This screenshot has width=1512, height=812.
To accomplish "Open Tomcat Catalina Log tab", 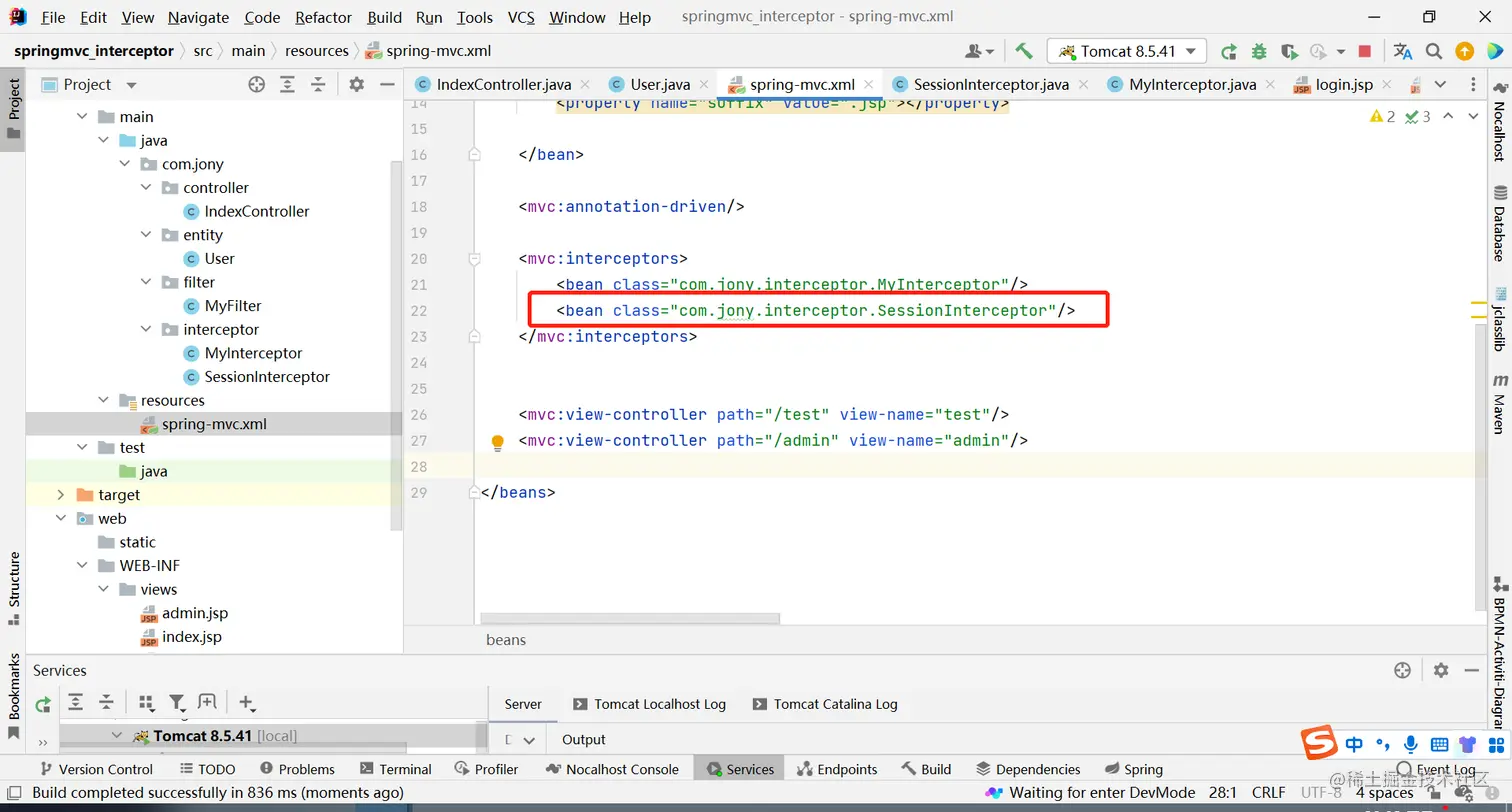I will click(x=826, y=704).
